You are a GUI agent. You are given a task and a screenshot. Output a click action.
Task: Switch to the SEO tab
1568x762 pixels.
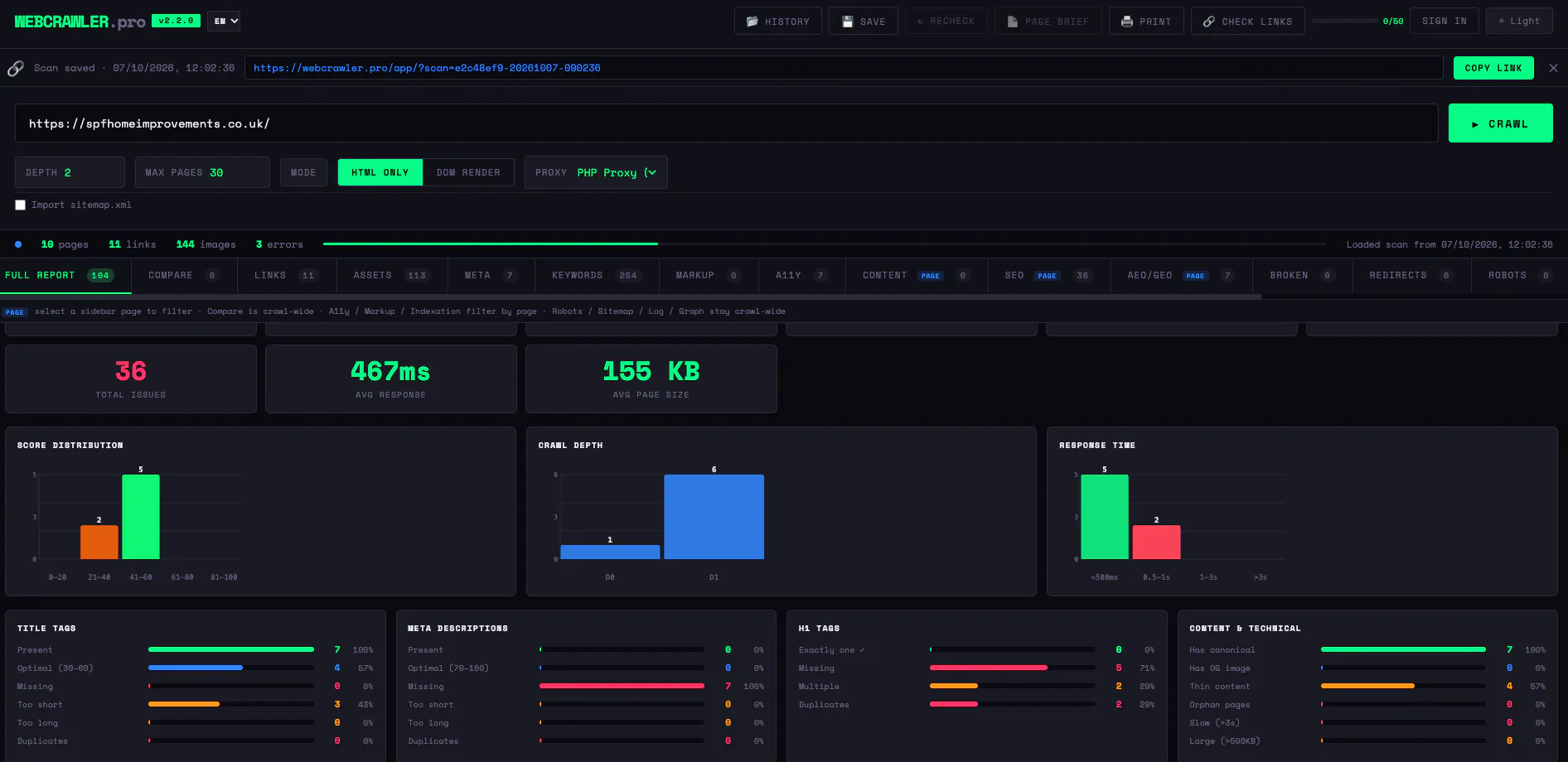1049,276
